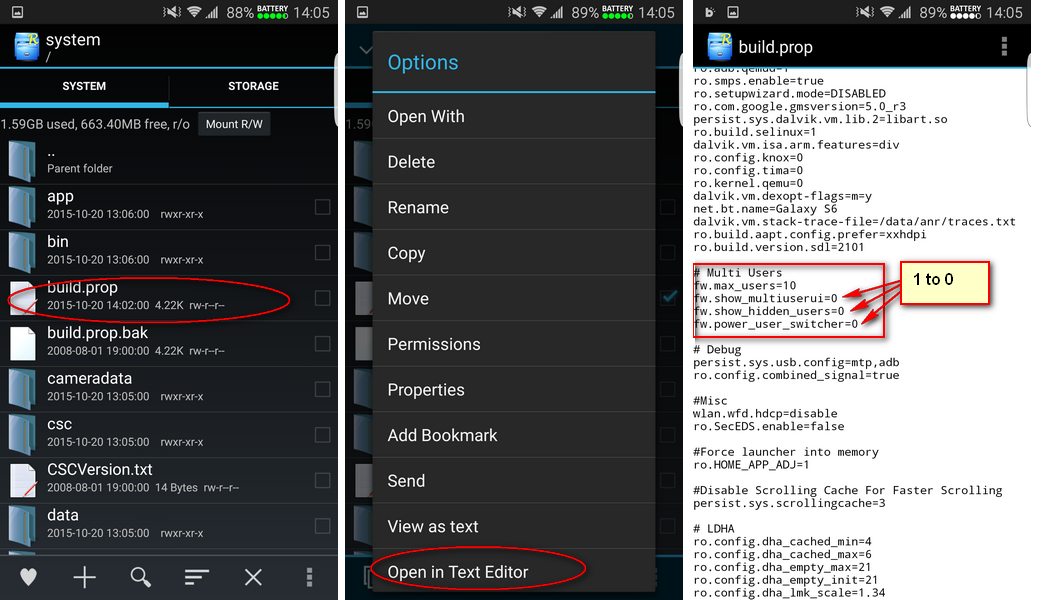Tap app icon beside build.prop title

click(720, 46)
